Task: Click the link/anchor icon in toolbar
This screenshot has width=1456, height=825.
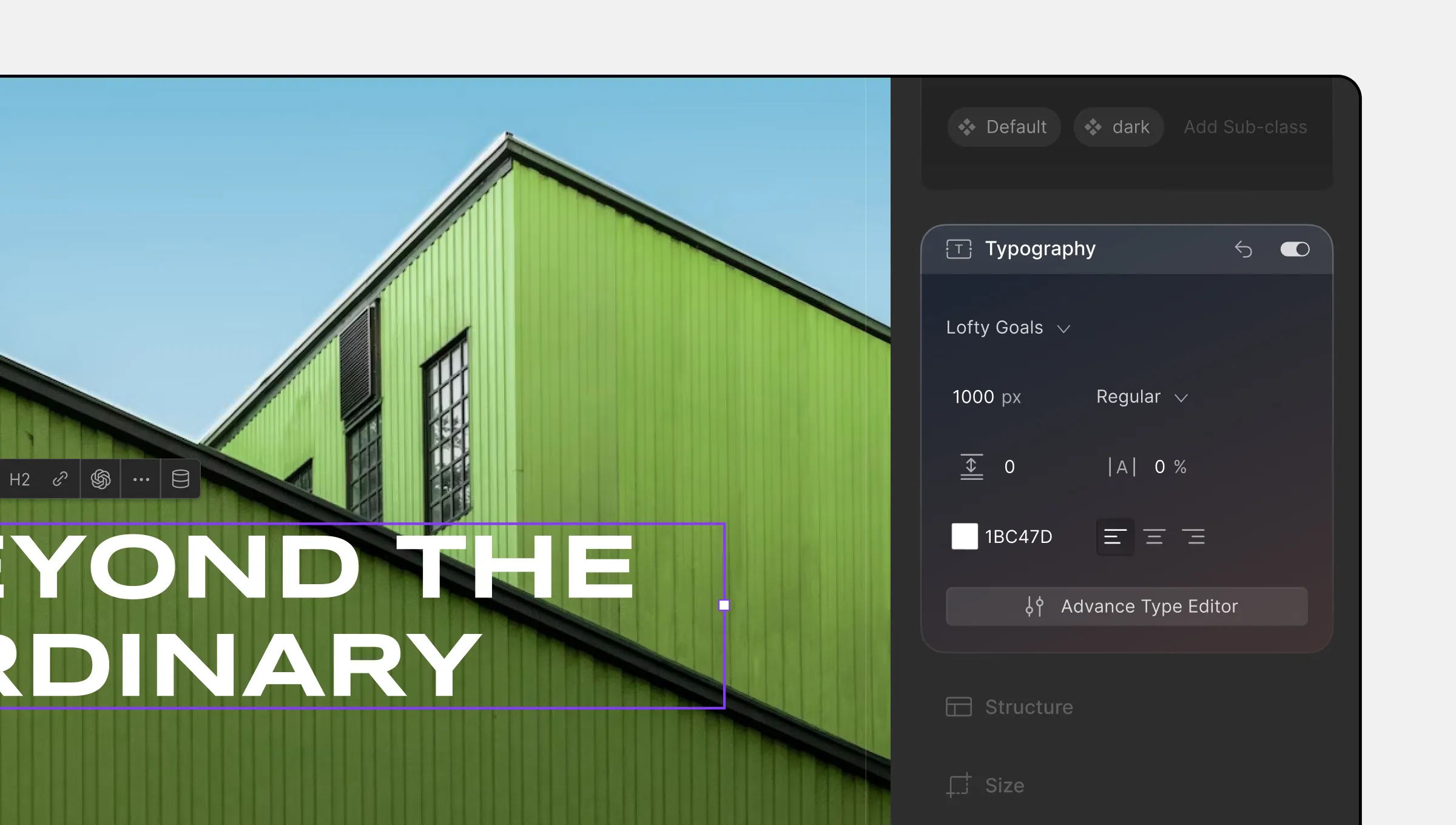Action: point(60,479)
